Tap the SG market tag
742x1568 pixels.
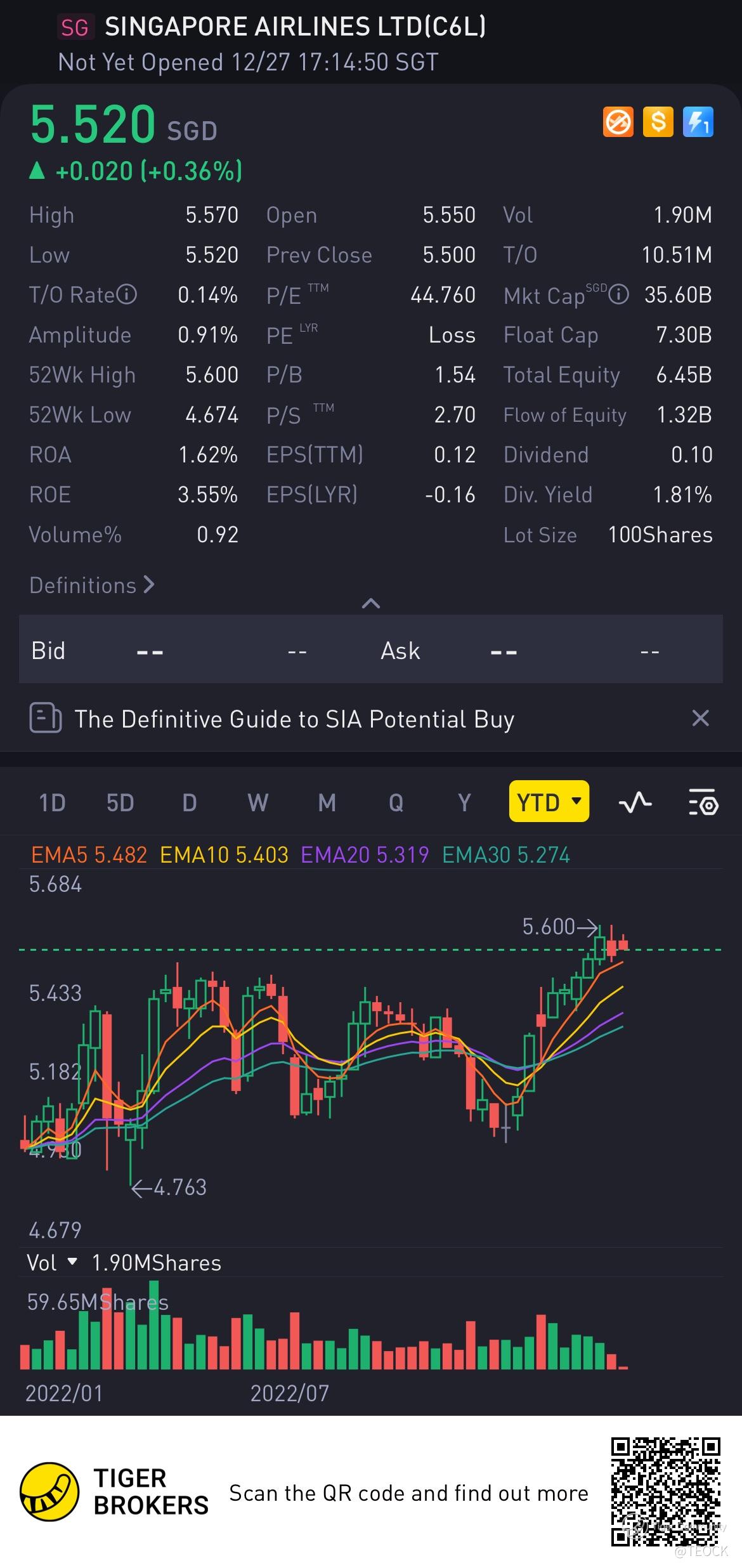tap(75, 28)
